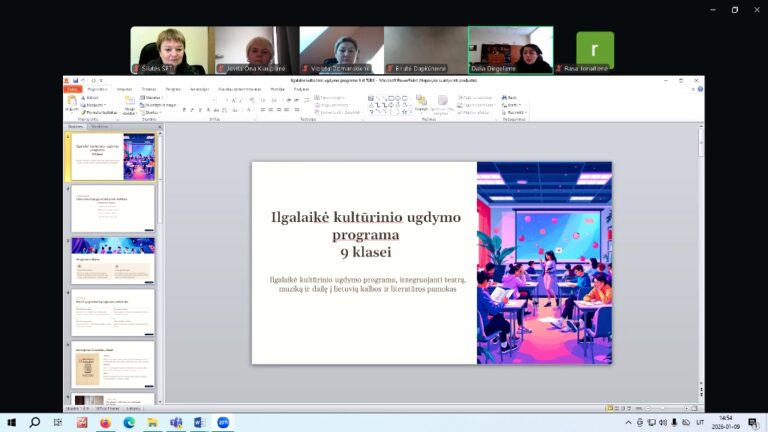768x432 pixels.
Task: Open the orange File tab
Action: pos(72,89)
